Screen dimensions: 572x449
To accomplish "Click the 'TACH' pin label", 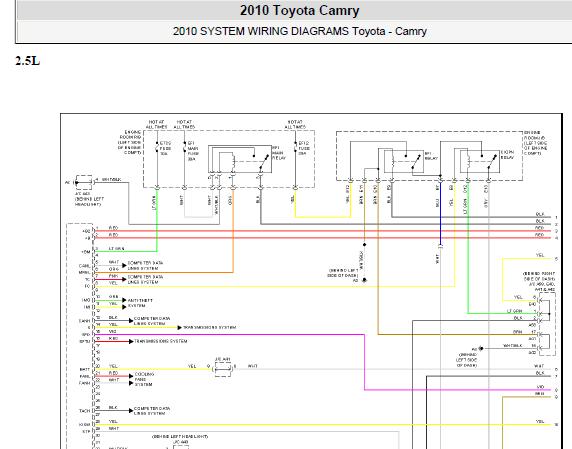I will [x=85, y=411].
